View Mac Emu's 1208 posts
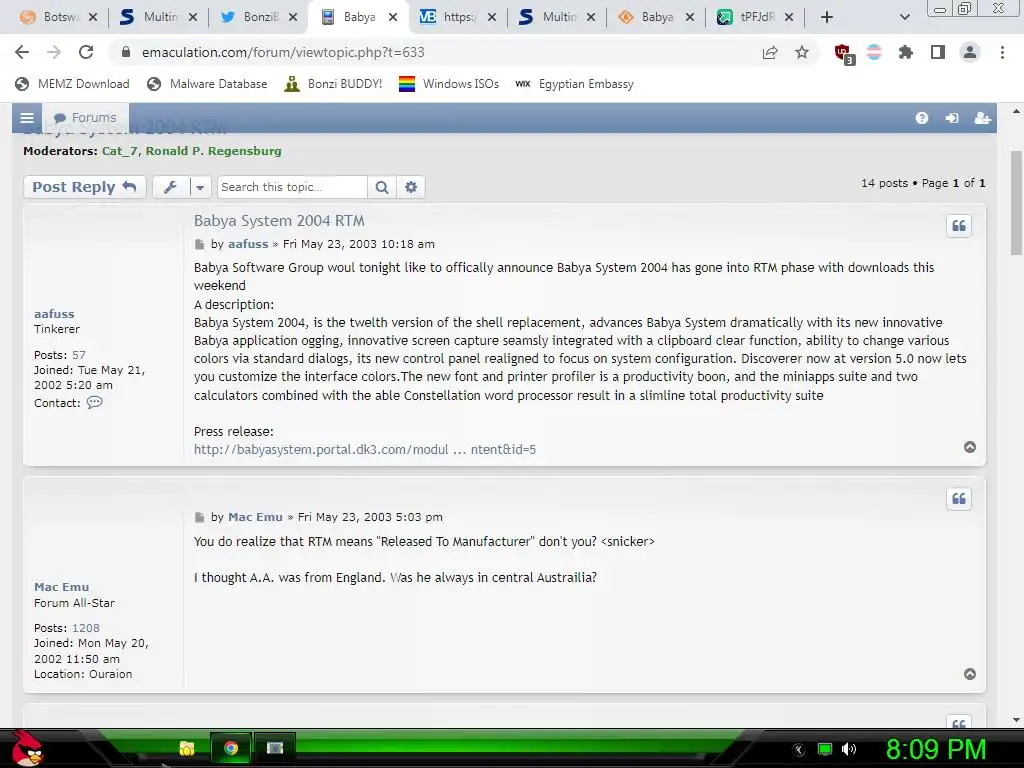The height and width of the screenshot is (768, 1024). tap(86, 628)
